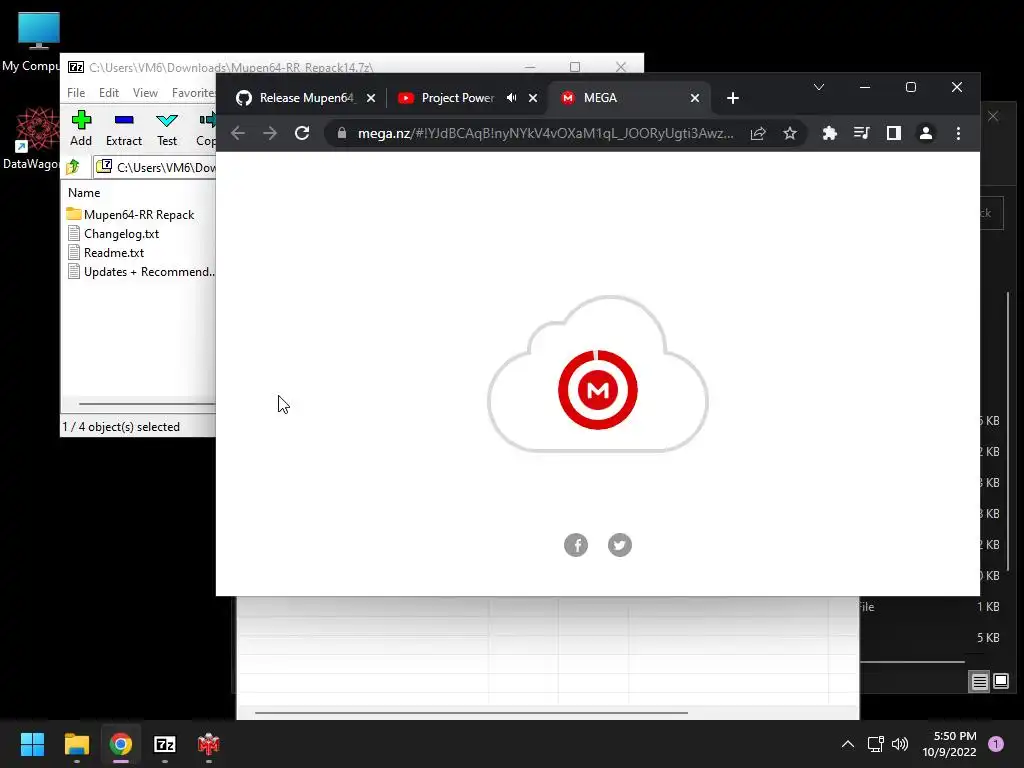The width and height of the screenshot is (1024, 768).
Task: Click the Mupen64 taskbar icon
Action: 209,744
